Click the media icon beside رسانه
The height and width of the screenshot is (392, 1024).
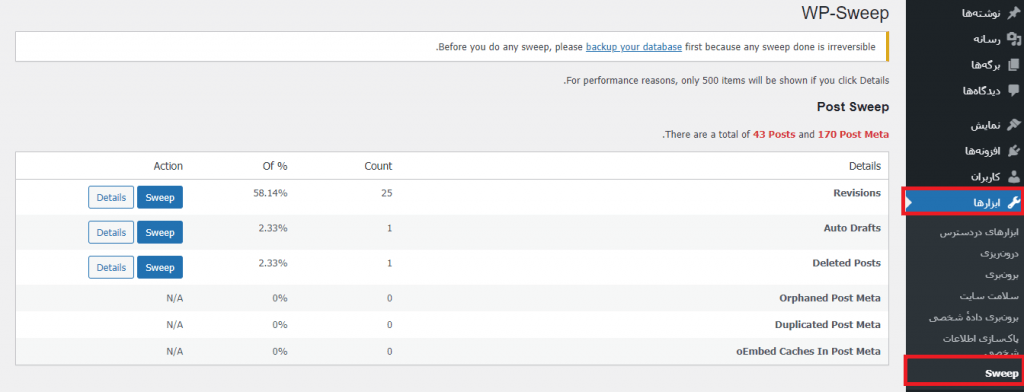[1013, 39]
